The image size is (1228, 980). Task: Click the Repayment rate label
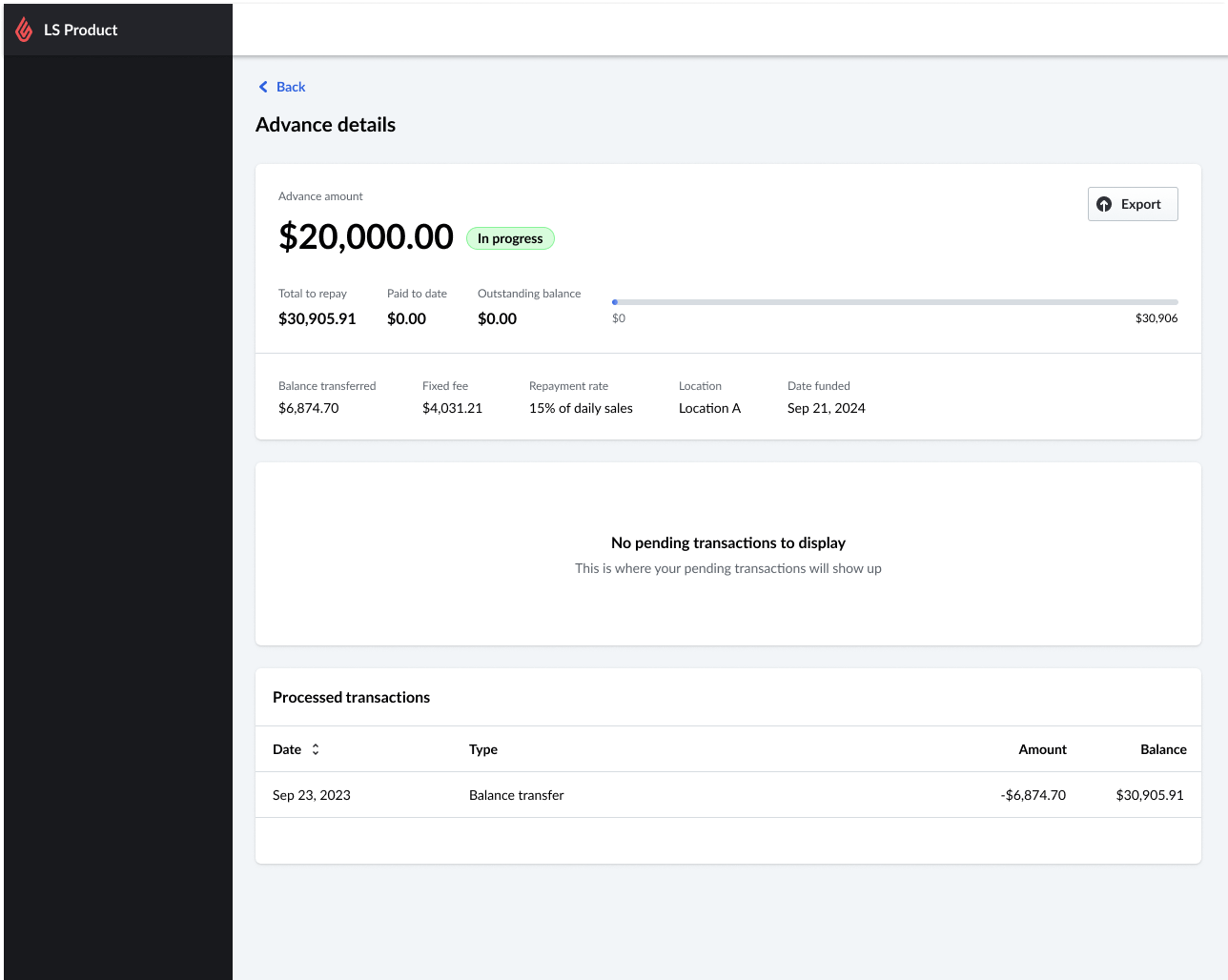click(x=568, y=386)
